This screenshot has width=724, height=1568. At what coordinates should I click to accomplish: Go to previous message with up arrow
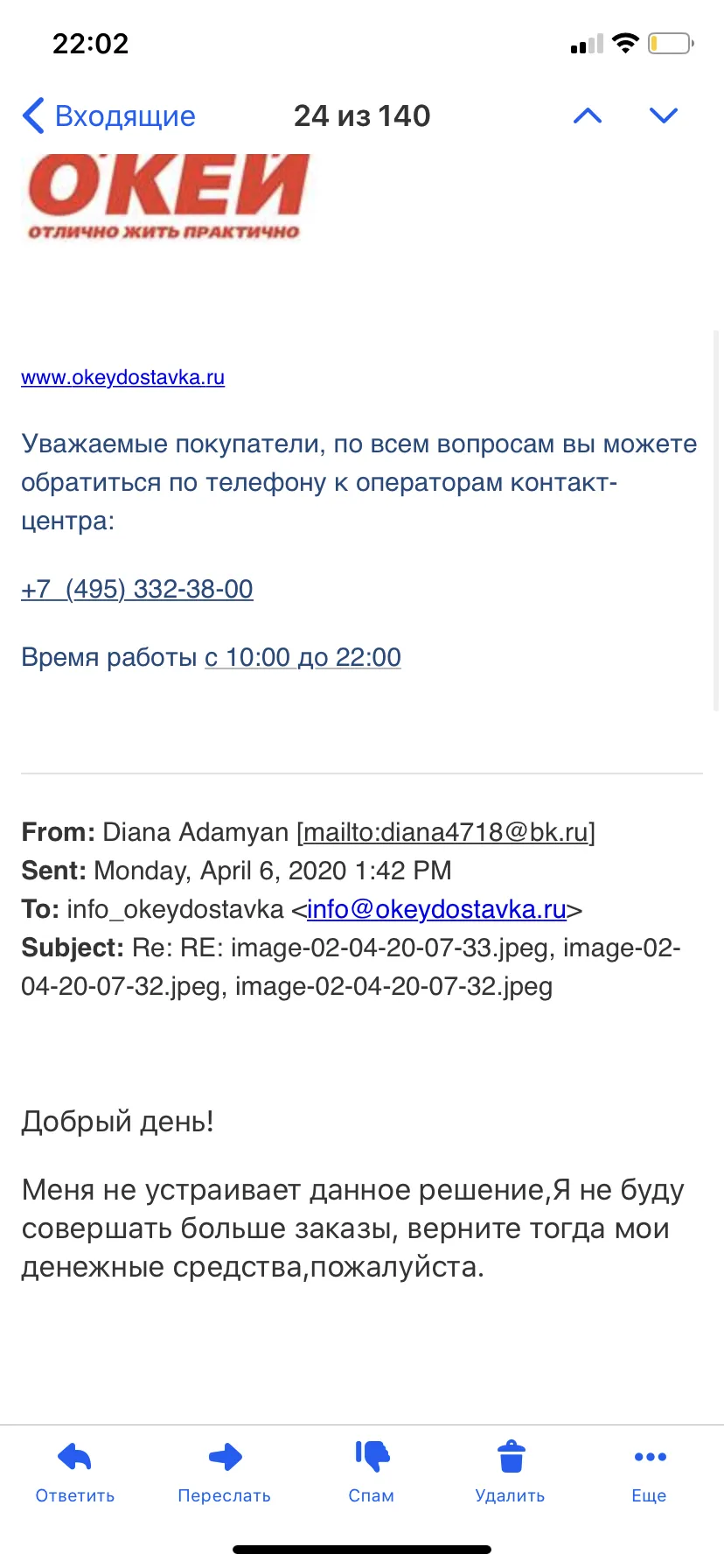(588, 115)
